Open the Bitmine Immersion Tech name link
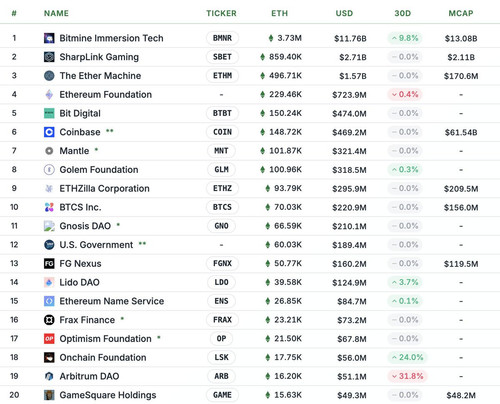Image resolution: width=500 pixels, height=404 pixels. click(111, 38)
